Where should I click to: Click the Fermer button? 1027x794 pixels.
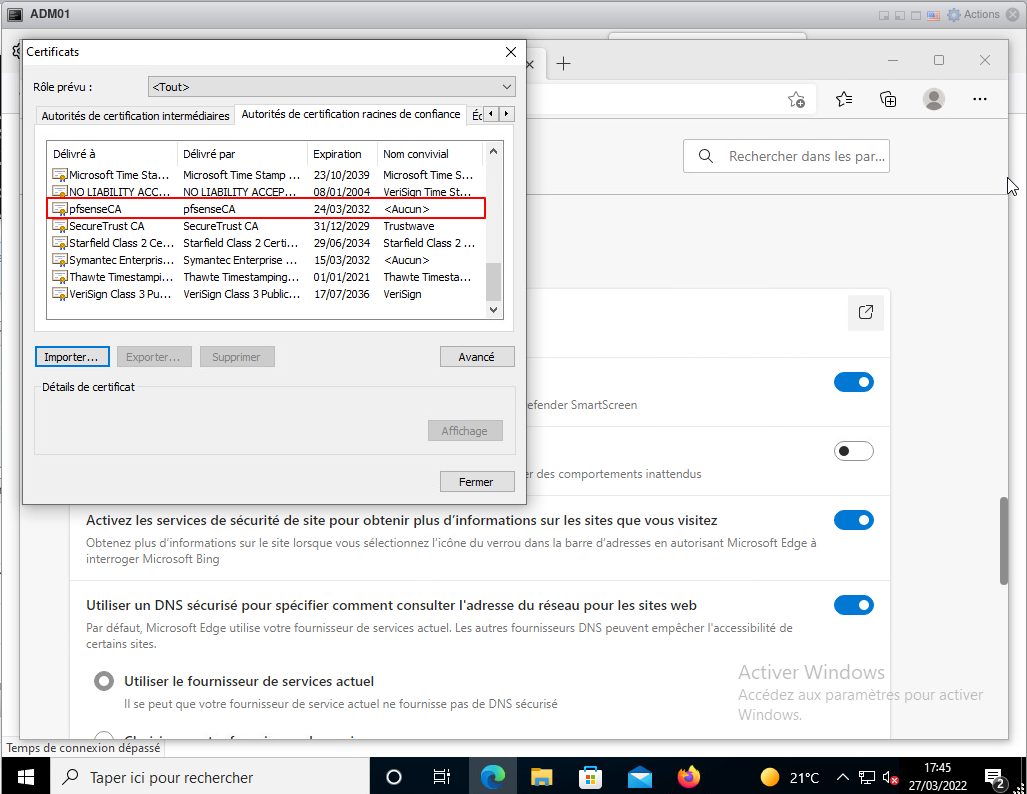[477, 482]
